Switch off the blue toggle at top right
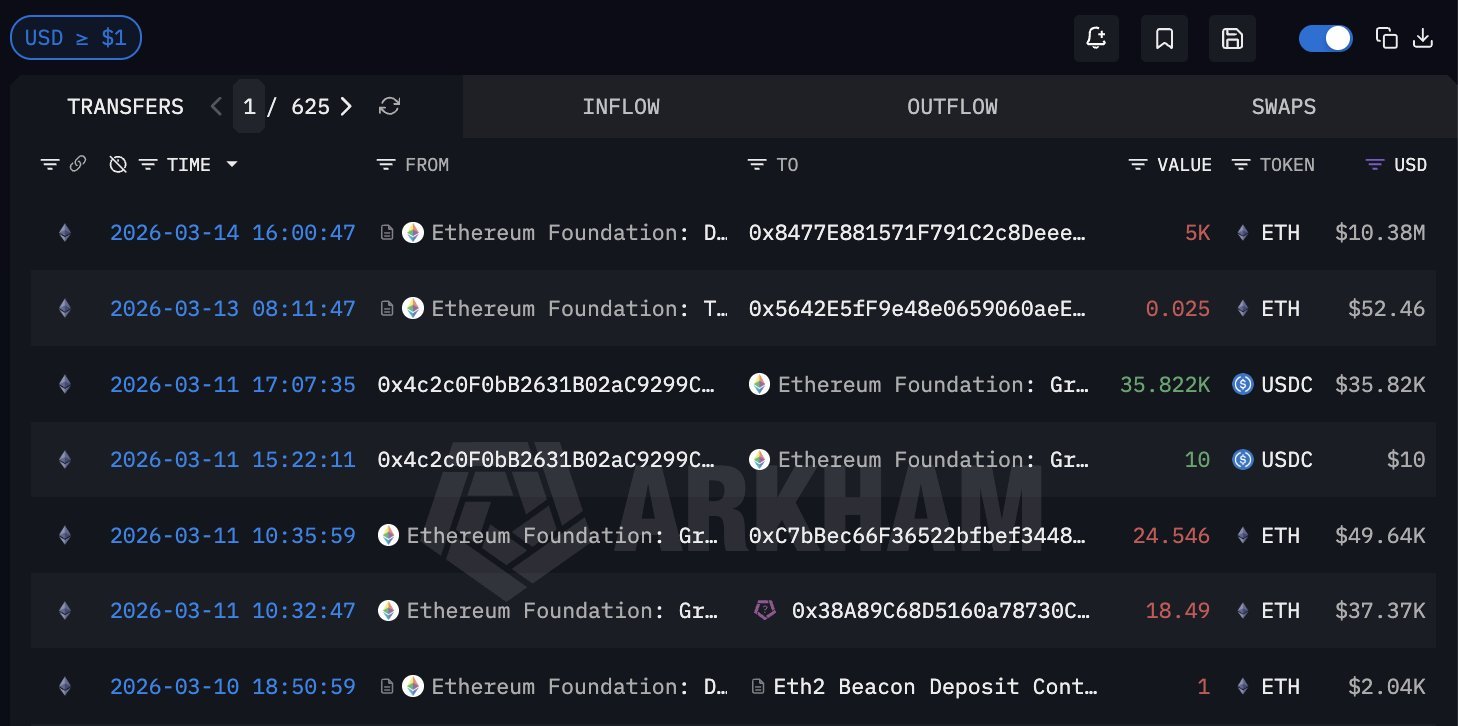 1326,36
